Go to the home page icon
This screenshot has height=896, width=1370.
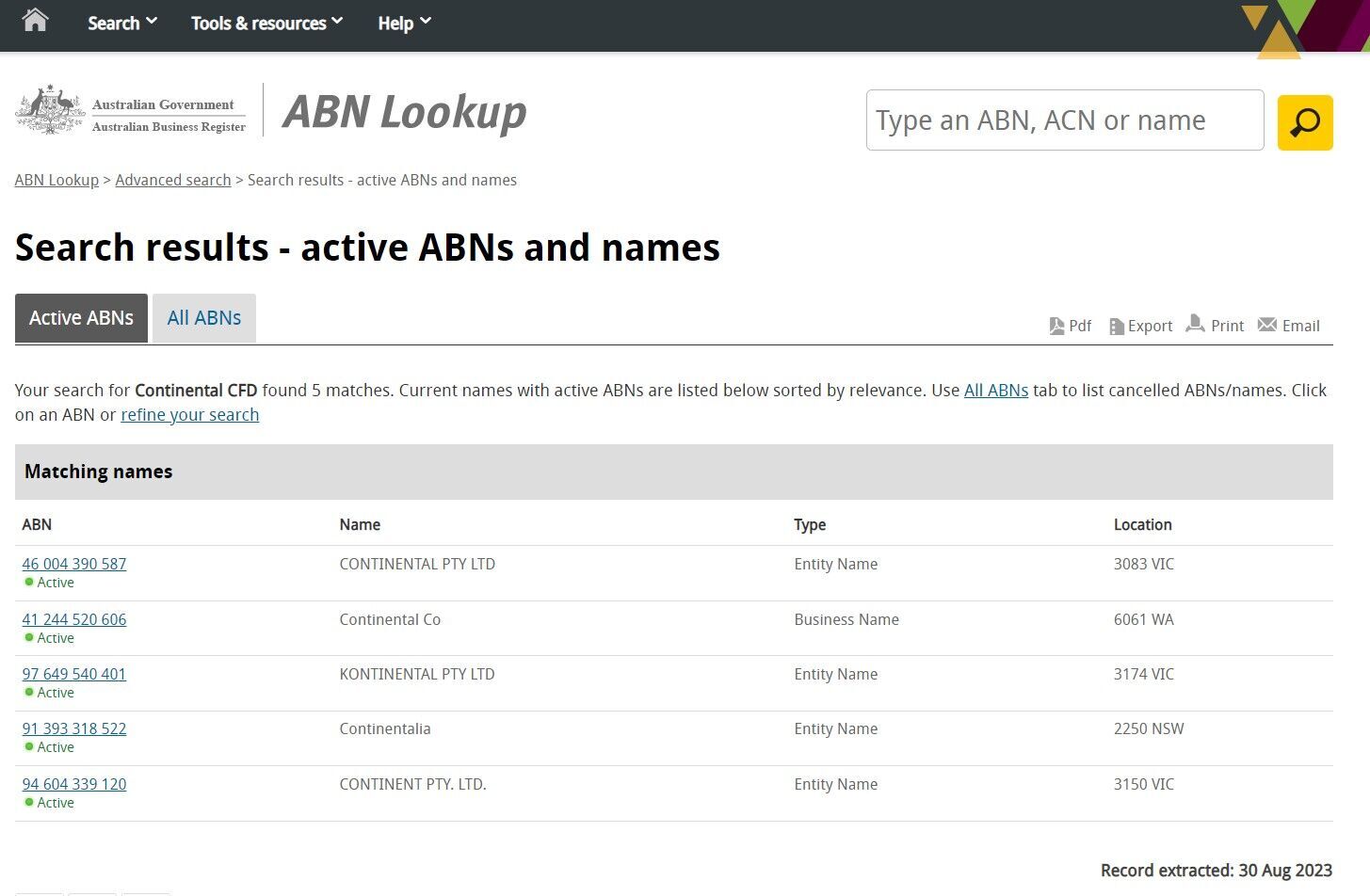[x=35, y=20]
